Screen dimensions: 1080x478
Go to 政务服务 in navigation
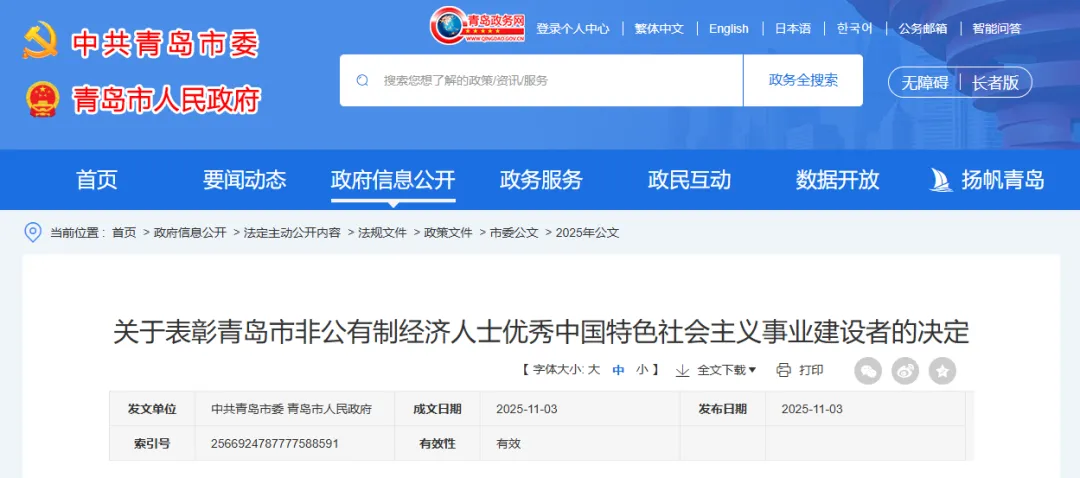(541, 180)
